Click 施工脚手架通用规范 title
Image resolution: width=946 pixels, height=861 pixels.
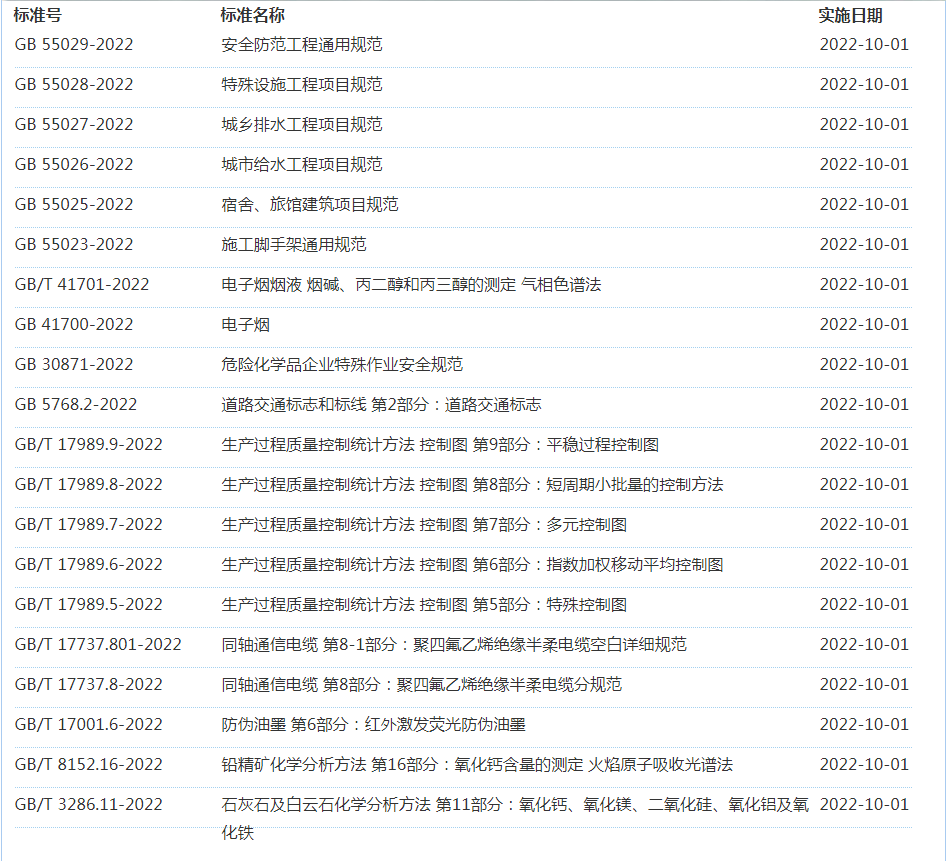coord(293,244)
